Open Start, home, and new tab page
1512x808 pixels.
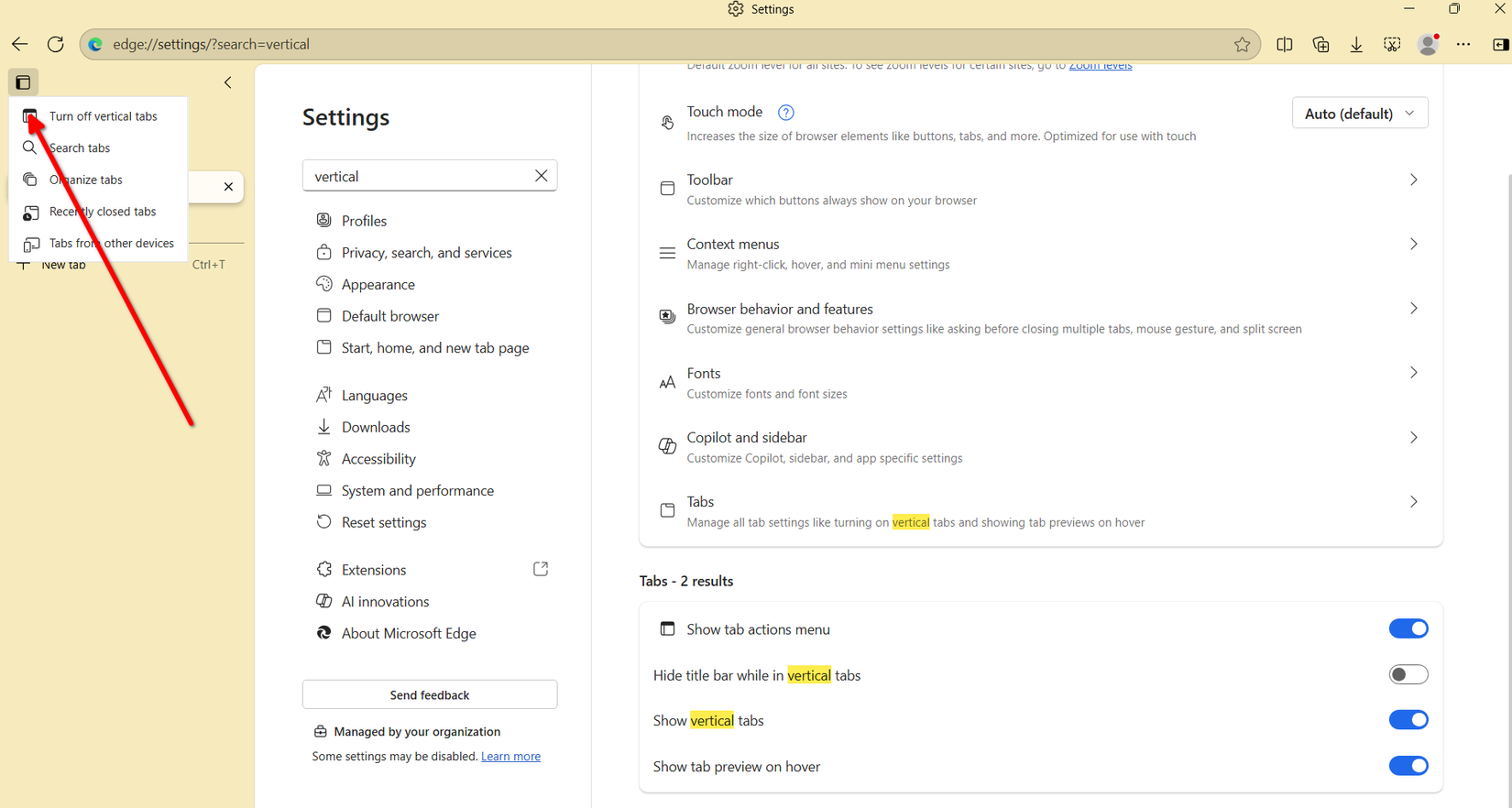tap(434, 348)
